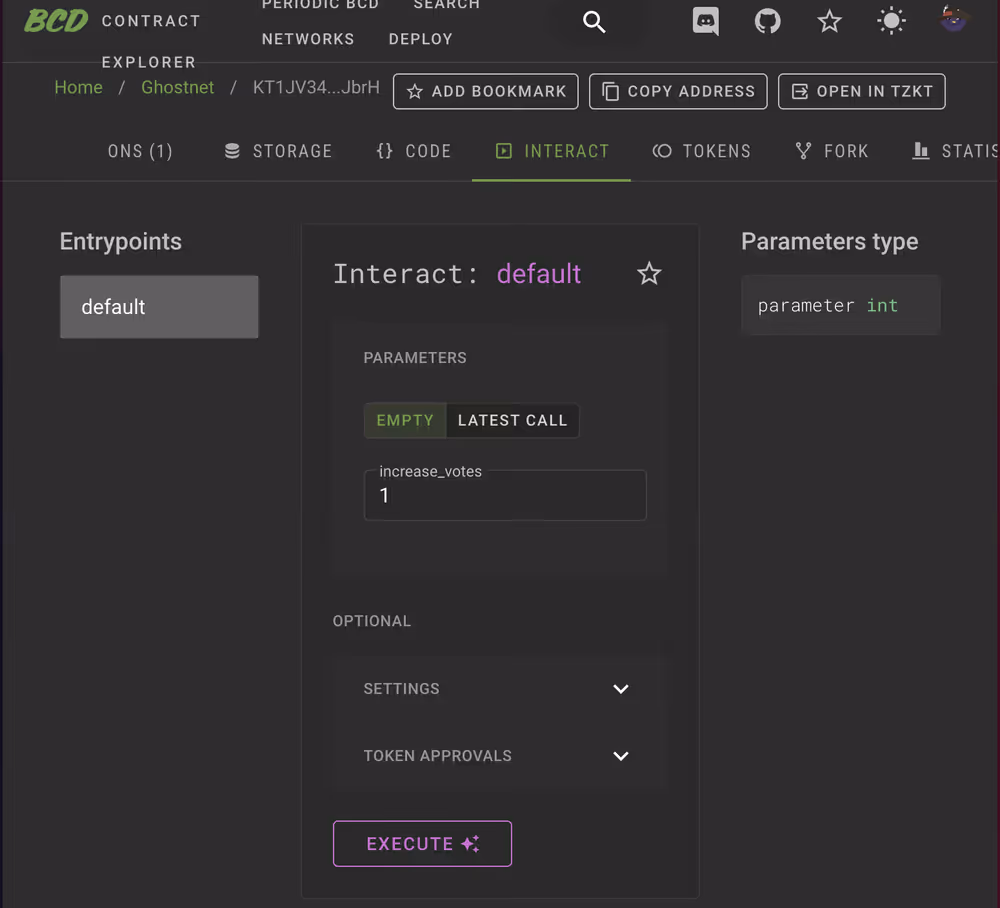The width and height of the screenshot is (1000, 908).
Task: Select the LATEST CALL toggle
Action: pos(512,420)
